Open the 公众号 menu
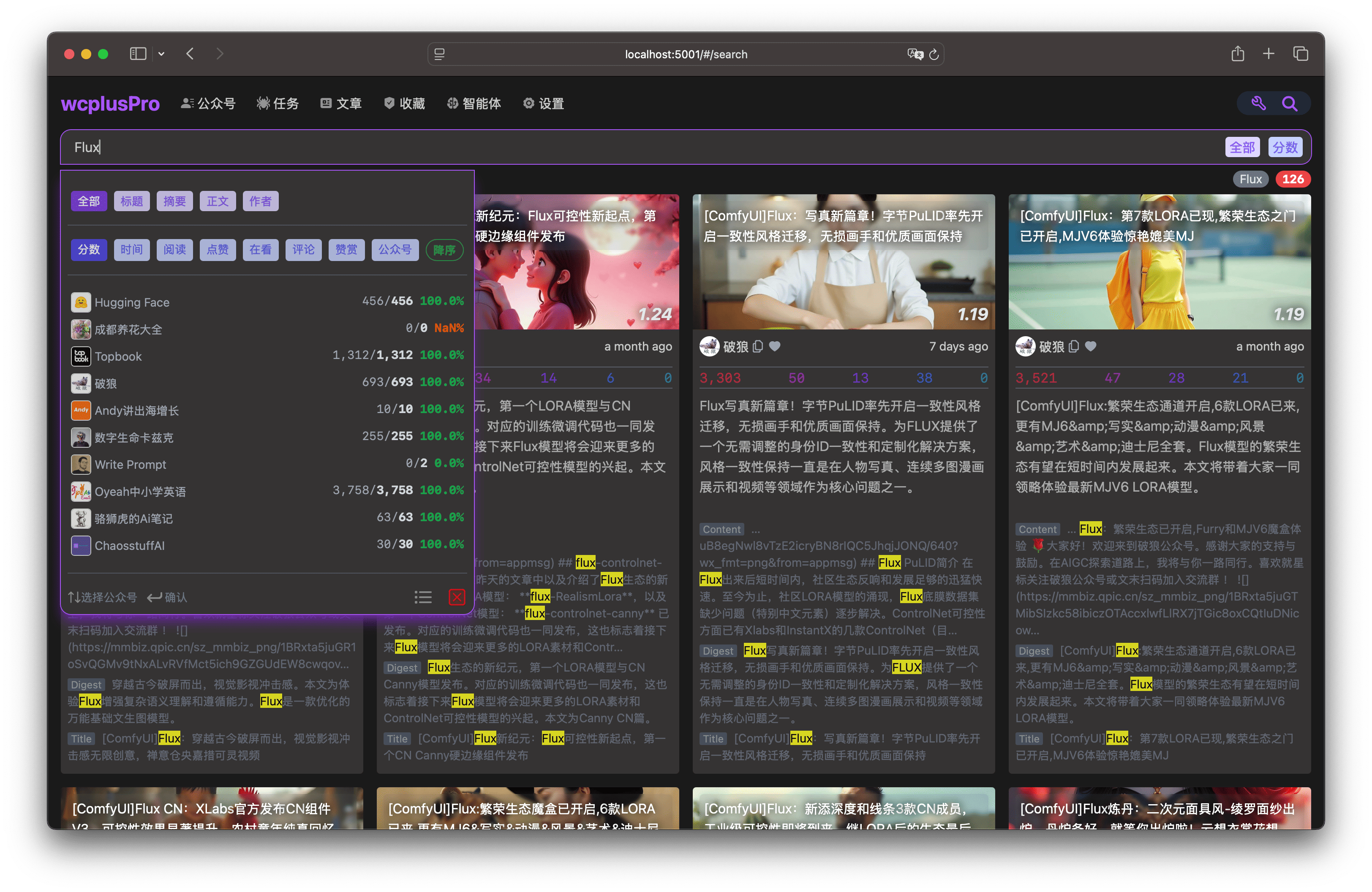Screen dimensions: 1372x892 click(x=208, y=103)
